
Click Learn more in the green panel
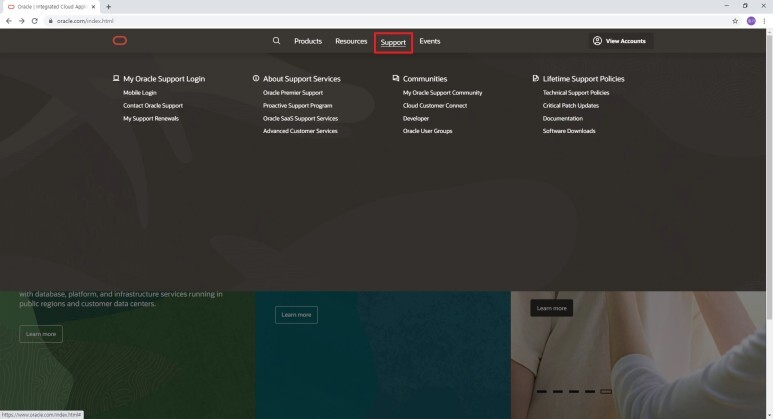click(41, 334)
